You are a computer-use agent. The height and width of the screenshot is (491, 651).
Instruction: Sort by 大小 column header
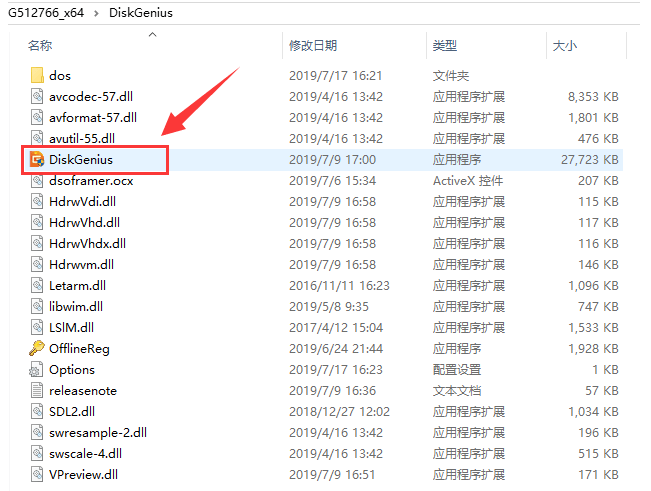[x=563, y=45]
